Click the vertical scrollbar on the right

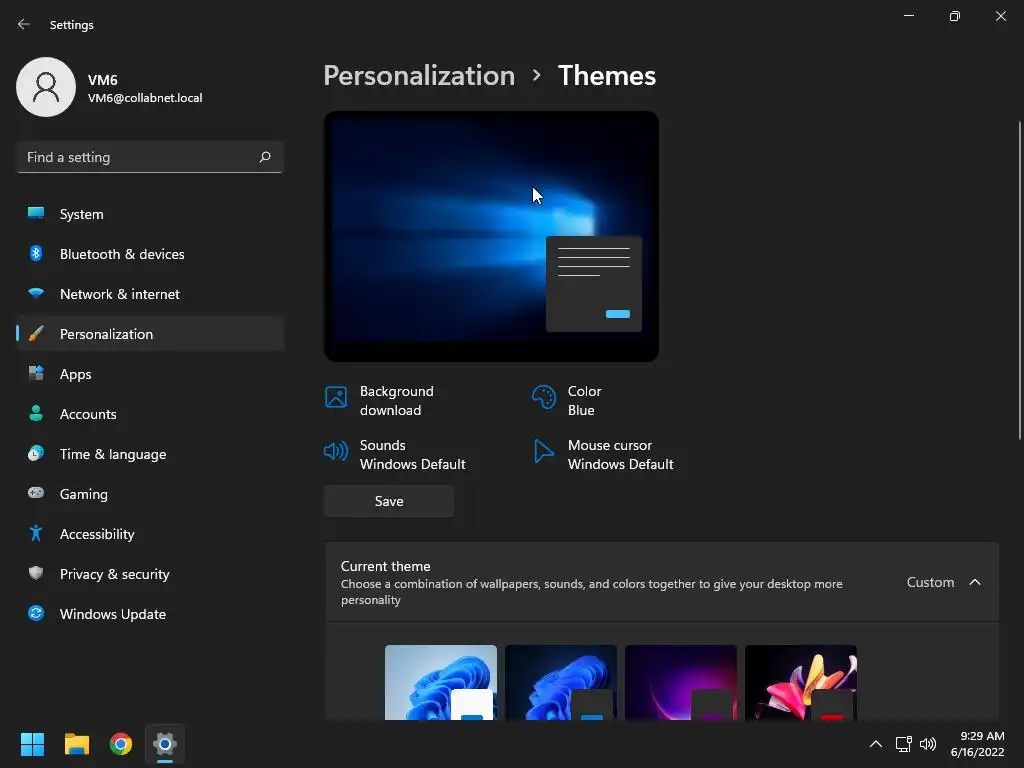[1019, 281]
